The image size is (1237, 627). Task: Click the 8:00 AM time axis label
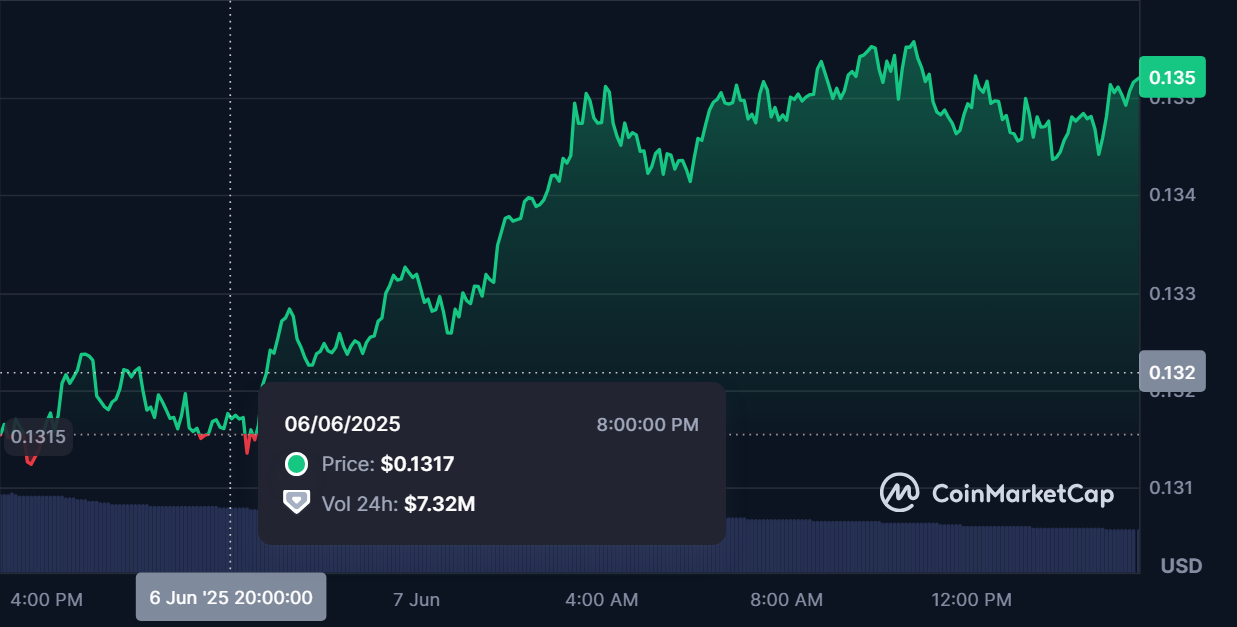786,600
